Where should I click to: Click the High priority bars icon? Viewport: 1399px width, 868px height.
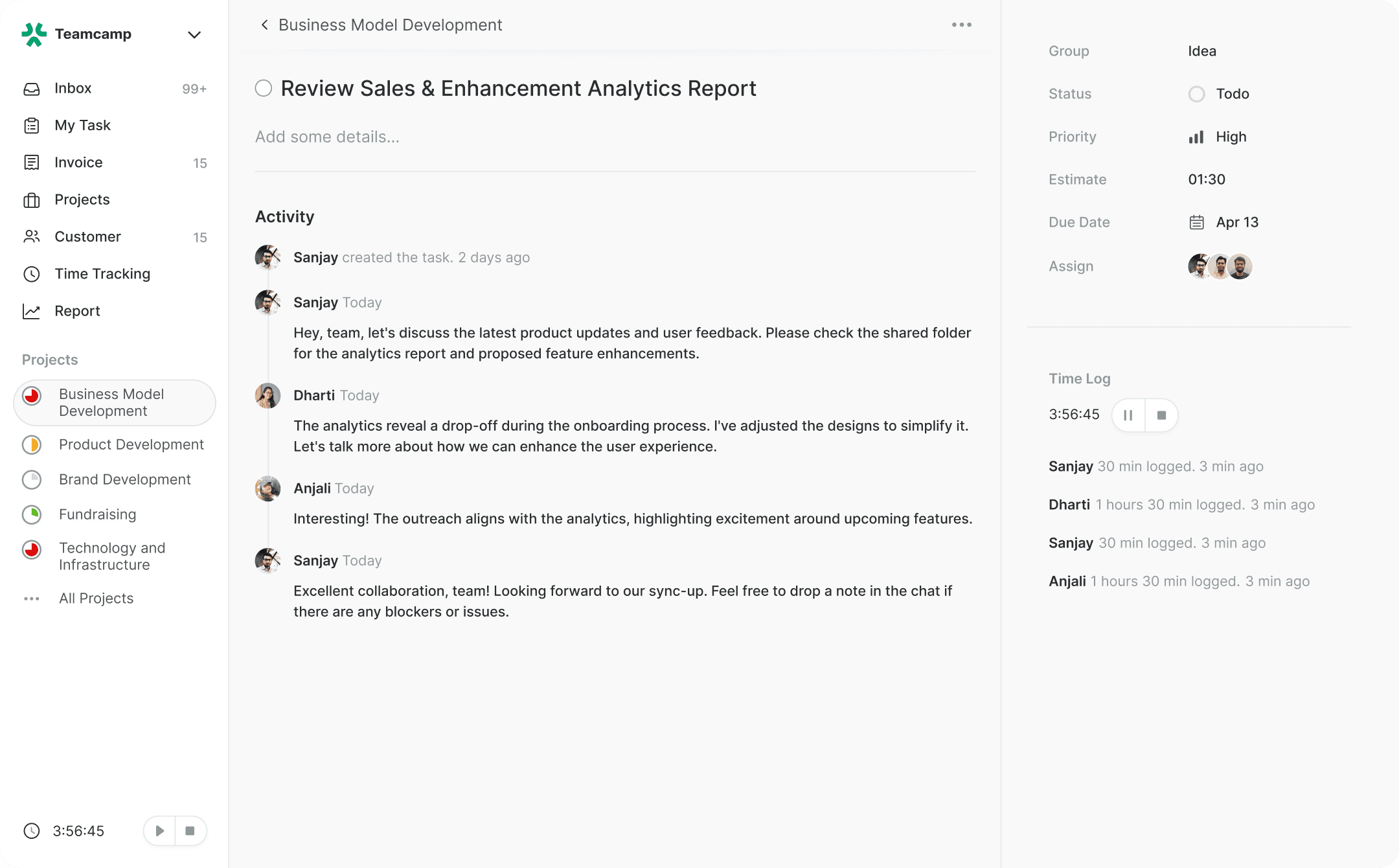point(1196,137)
